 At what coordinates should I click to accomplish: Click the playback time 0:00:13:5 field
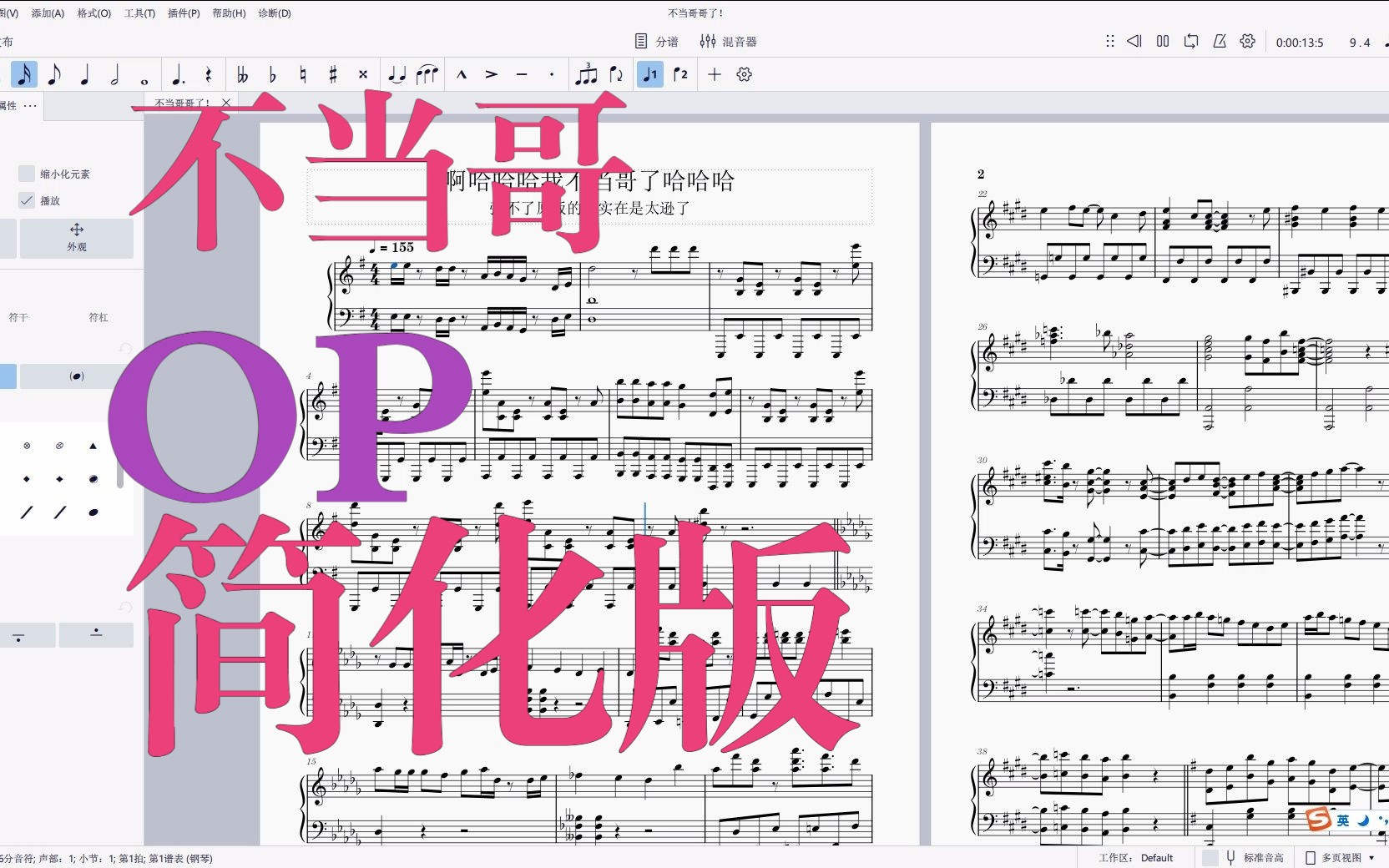[x=1300, y=43]
